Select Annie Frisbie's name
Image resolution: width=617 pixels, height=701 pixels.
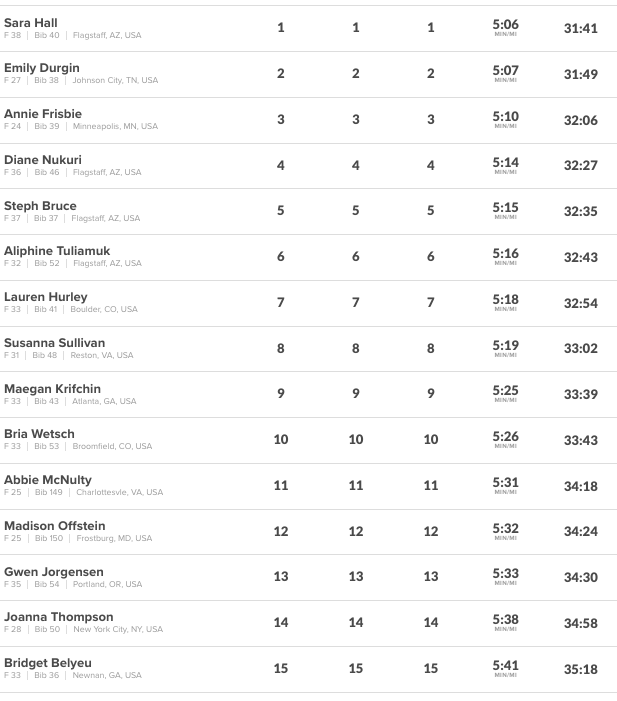[x=43, y=114]
